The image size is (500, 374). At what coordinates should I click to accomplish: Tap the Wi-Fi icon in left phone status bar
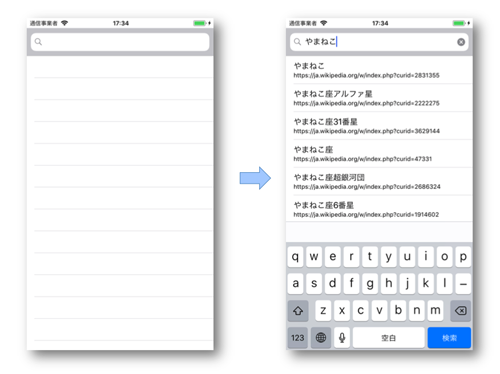[64, 23]
